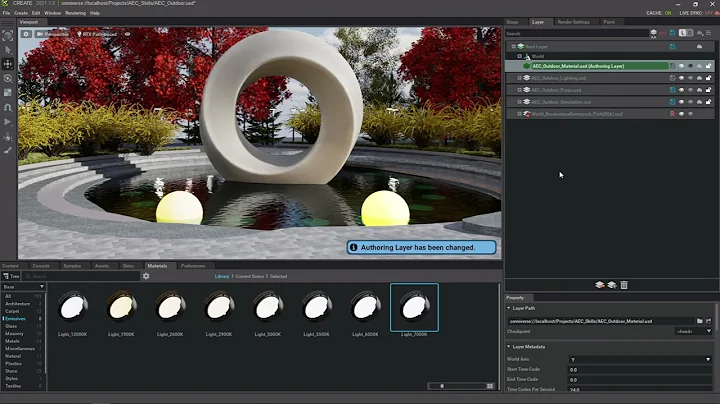Screen dimensions: 720x404
Task: Click cloud icon on AEC_Outdoor_Lighting layer
Action: (x=699, y=78)
